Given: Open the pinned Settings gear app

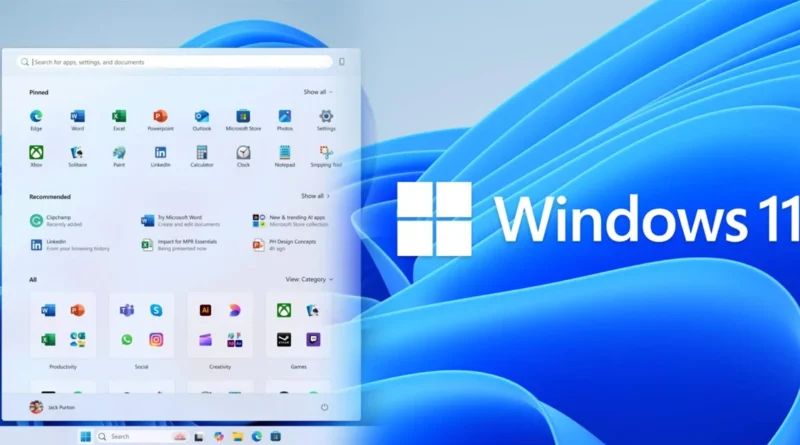Looking at the screenshot, I should pyautogui.click(x=326, y=120).
